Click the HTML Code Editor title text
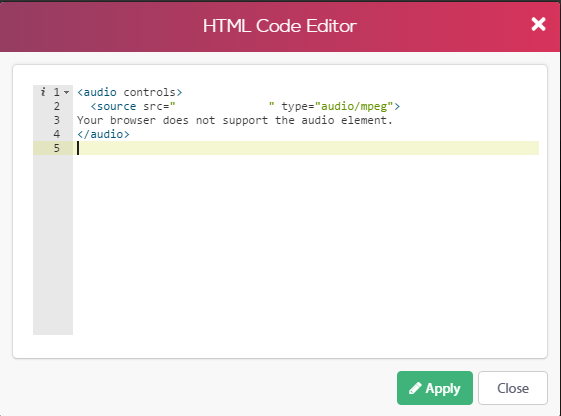 280,26
